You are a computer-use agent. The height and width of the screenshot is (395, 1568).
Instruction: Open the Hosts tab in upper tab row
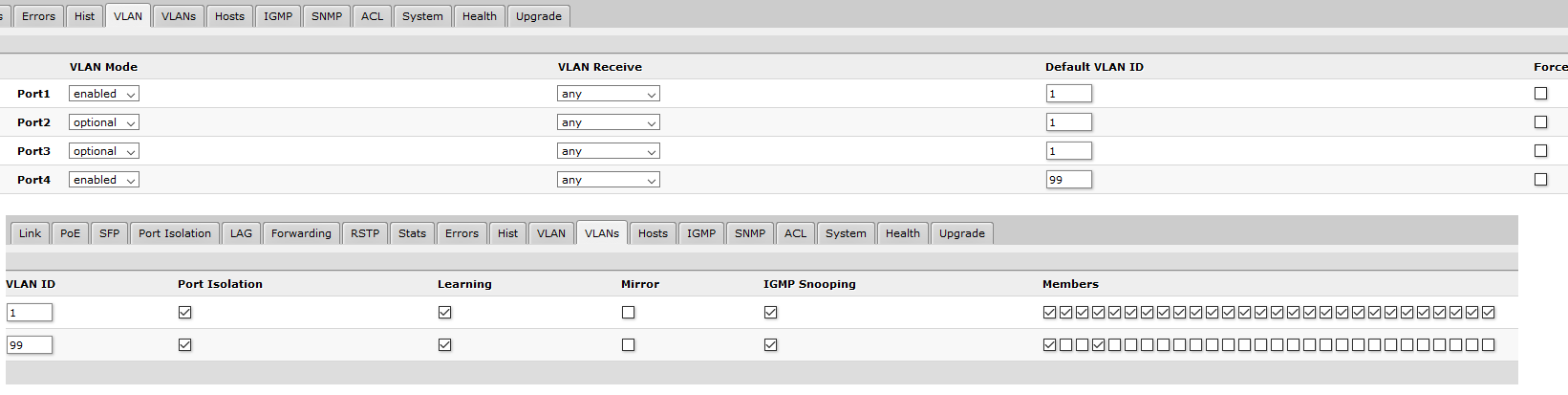(x=229, y=16)
